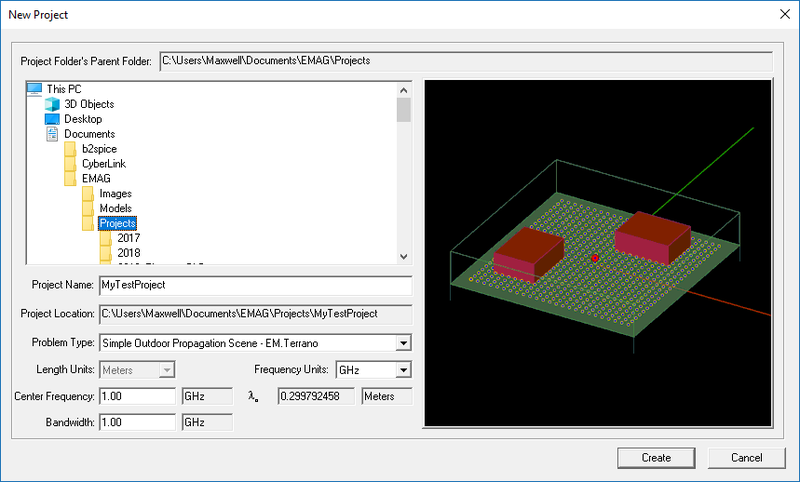
Task: Choose the Models folder in tree
Action: [115, 209]
